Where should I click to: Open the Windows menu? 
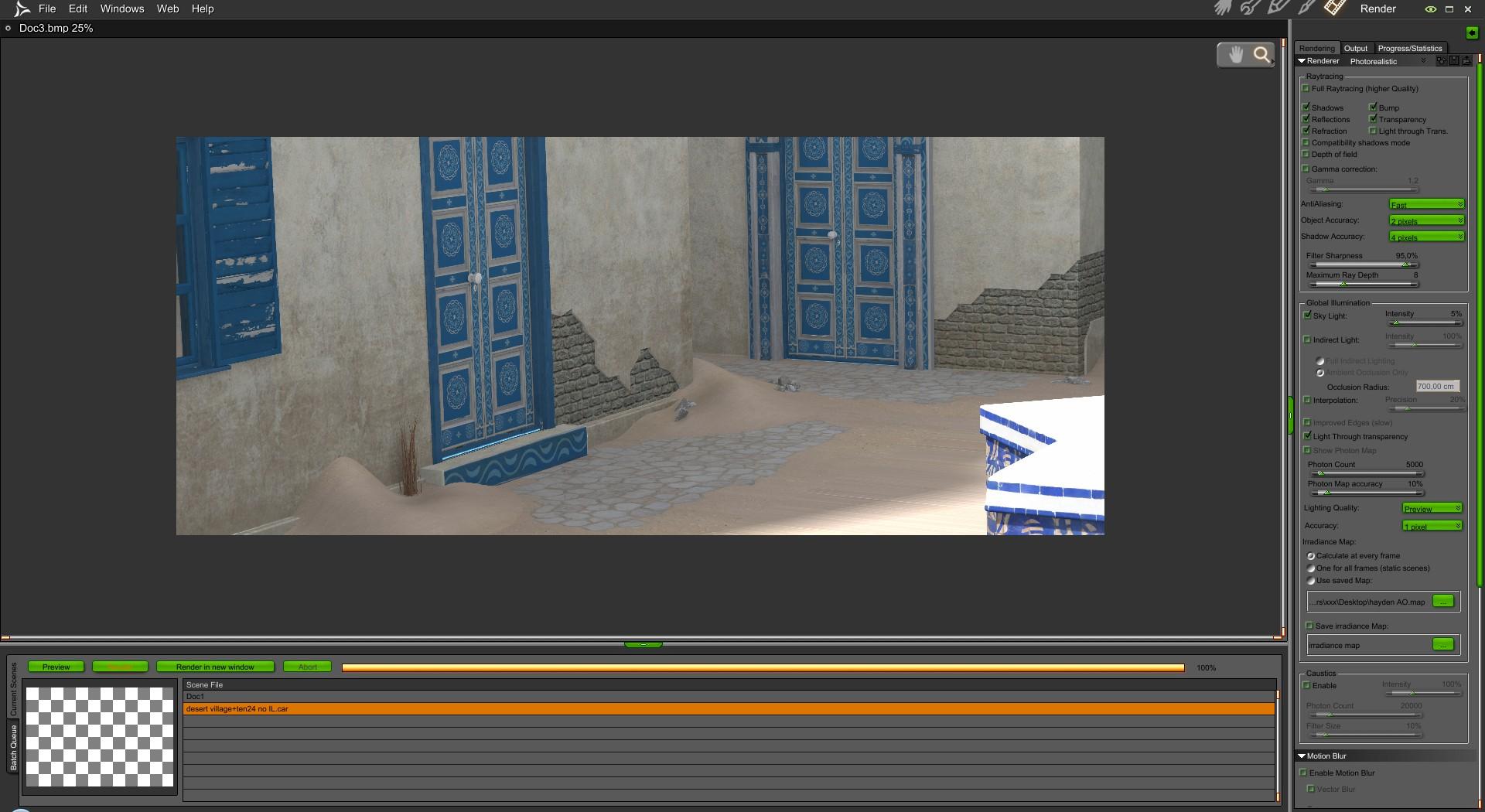pos(122,9)
